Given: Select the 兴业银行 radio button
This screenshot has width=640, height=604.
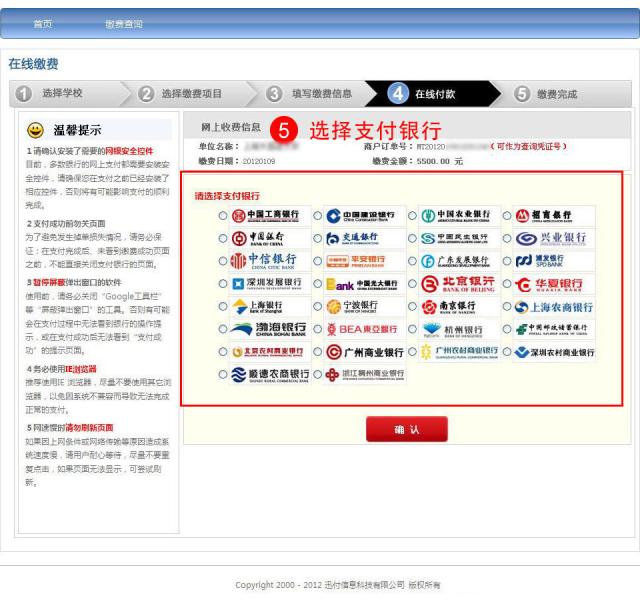Looking at the screenshot, I should (507, 238).
